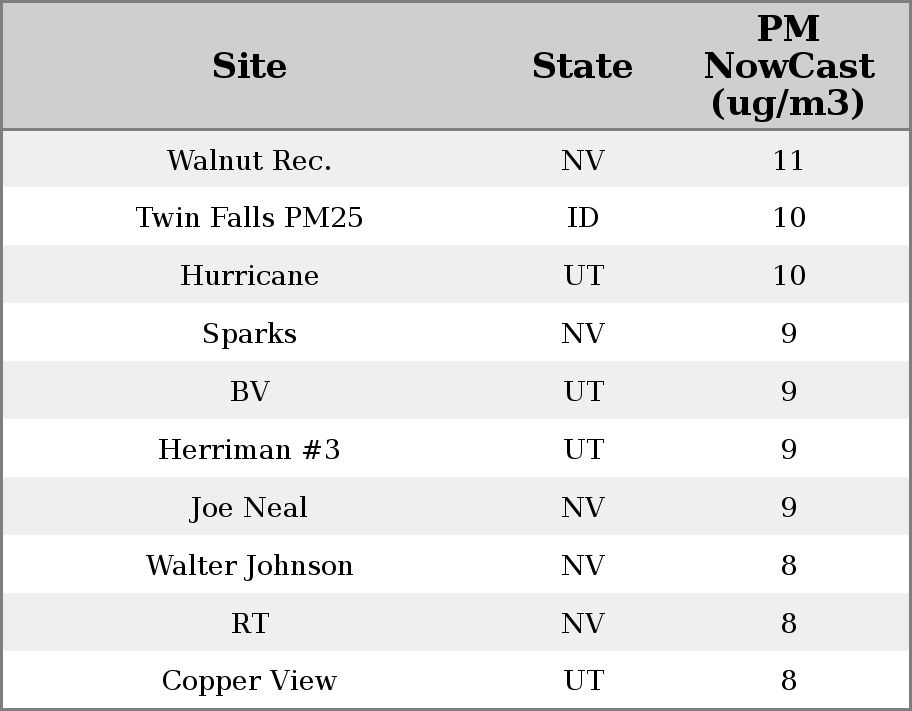Select the Copper View site cell
Image resolution: width=912 pixels, height=711 pixels.
coord(249,681)
